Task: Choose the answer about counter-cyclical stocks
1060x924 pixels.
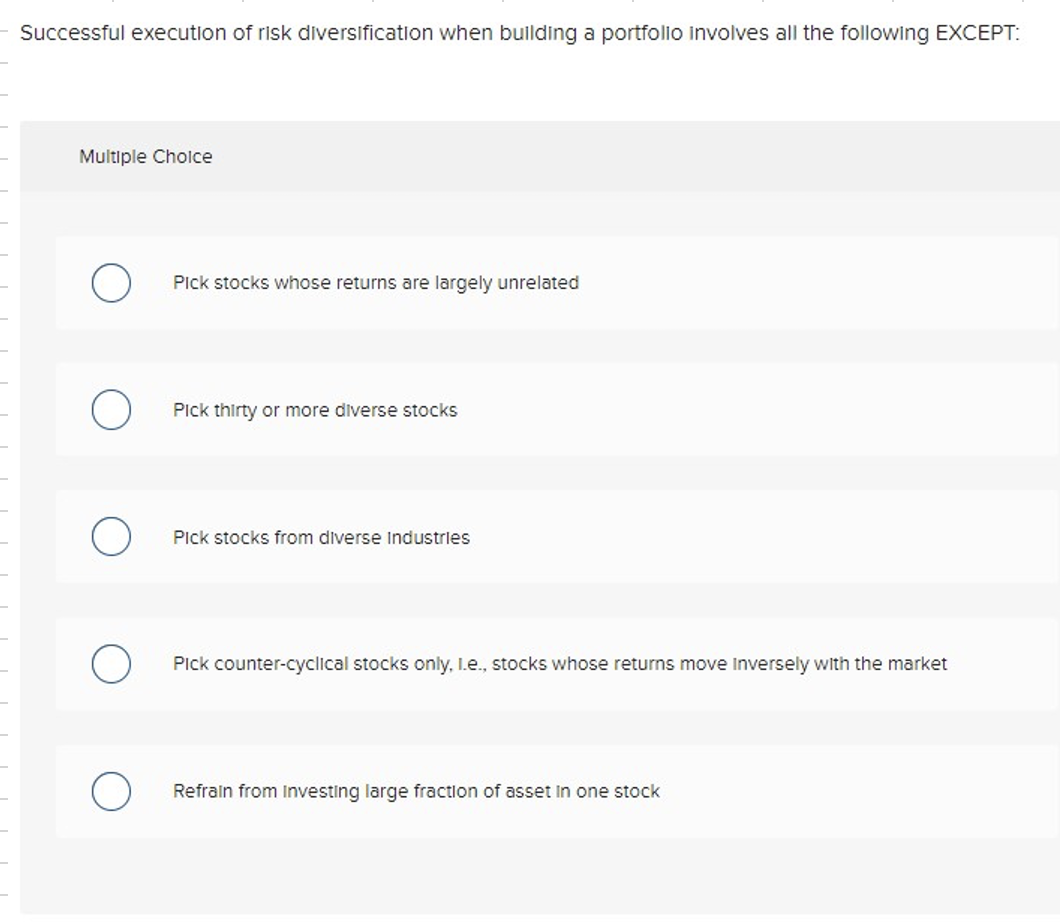Action: click(x=560, y=663)
